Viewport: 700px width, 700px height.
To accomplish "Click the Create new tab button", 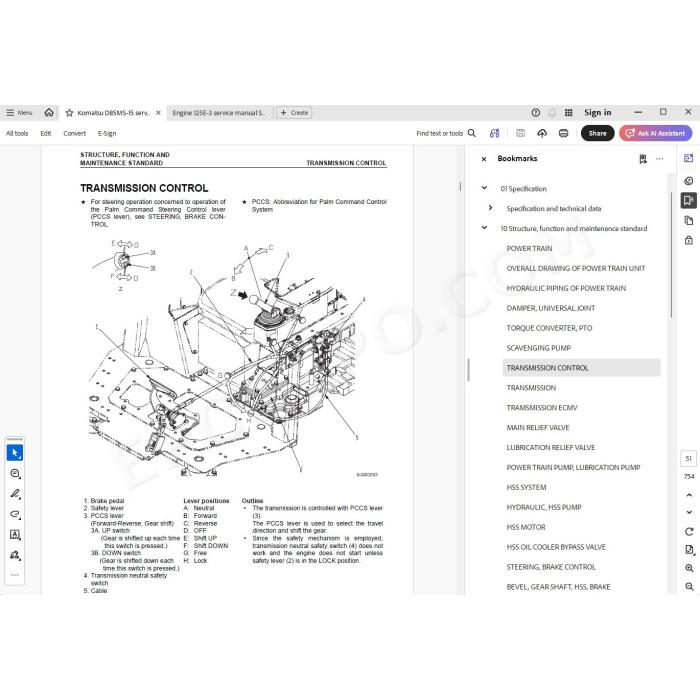I will tap(294, 113).
